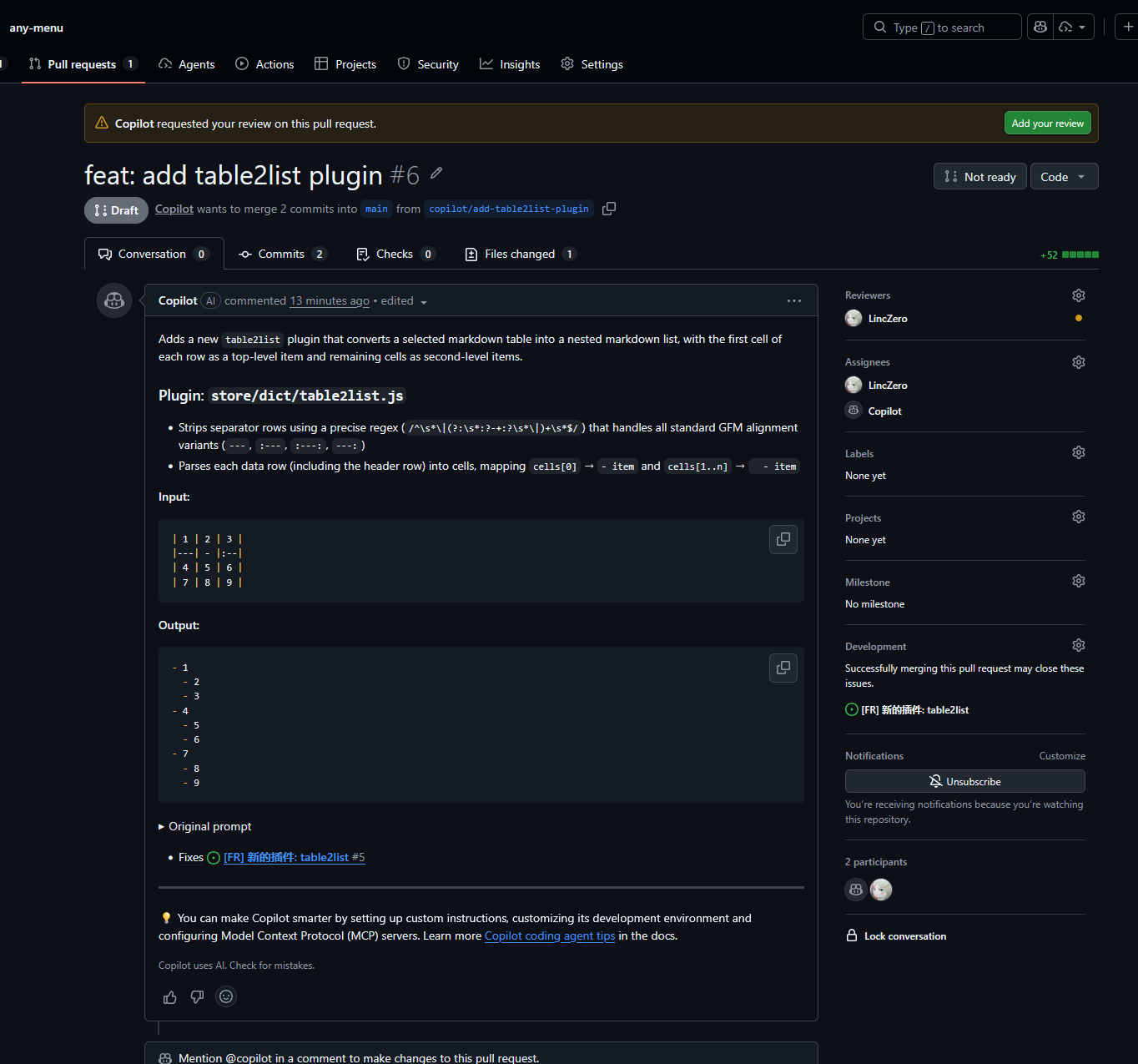Open the Milestone settings gear
Screen dimensions: 1138x1064
pyautogui.click(x=1079, y=581)
